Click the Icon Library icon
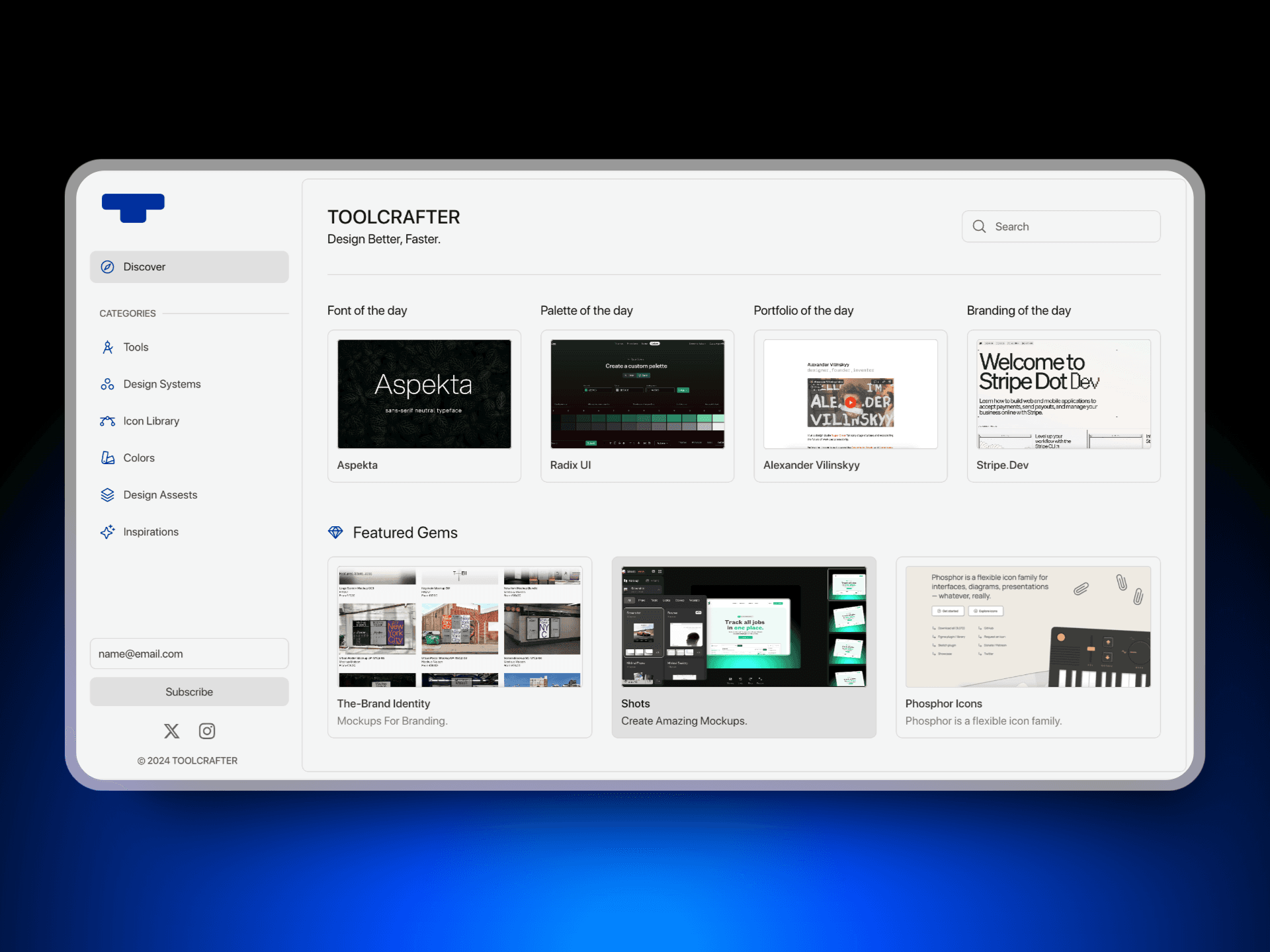 pos(107,421)
